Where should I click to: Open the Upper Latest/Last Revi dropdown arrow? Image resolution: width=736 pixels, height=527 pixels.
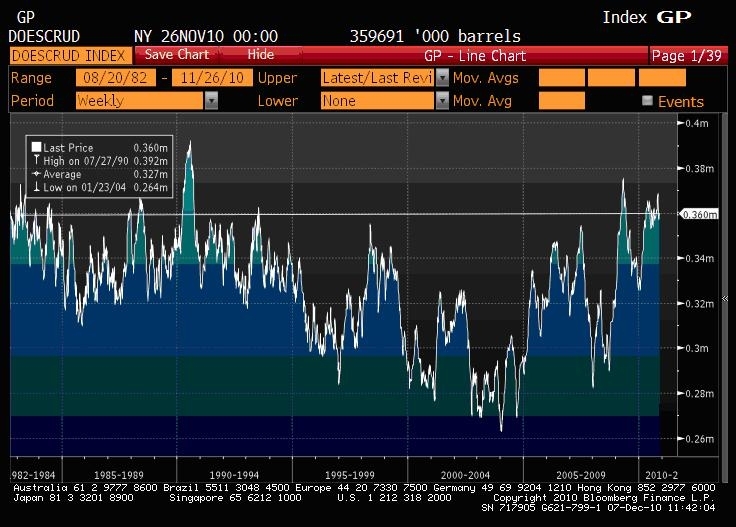442,77
